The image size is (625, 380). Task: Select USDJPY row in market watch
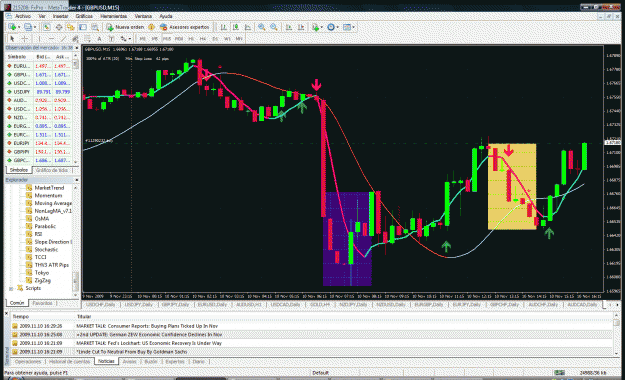(39, 92)
